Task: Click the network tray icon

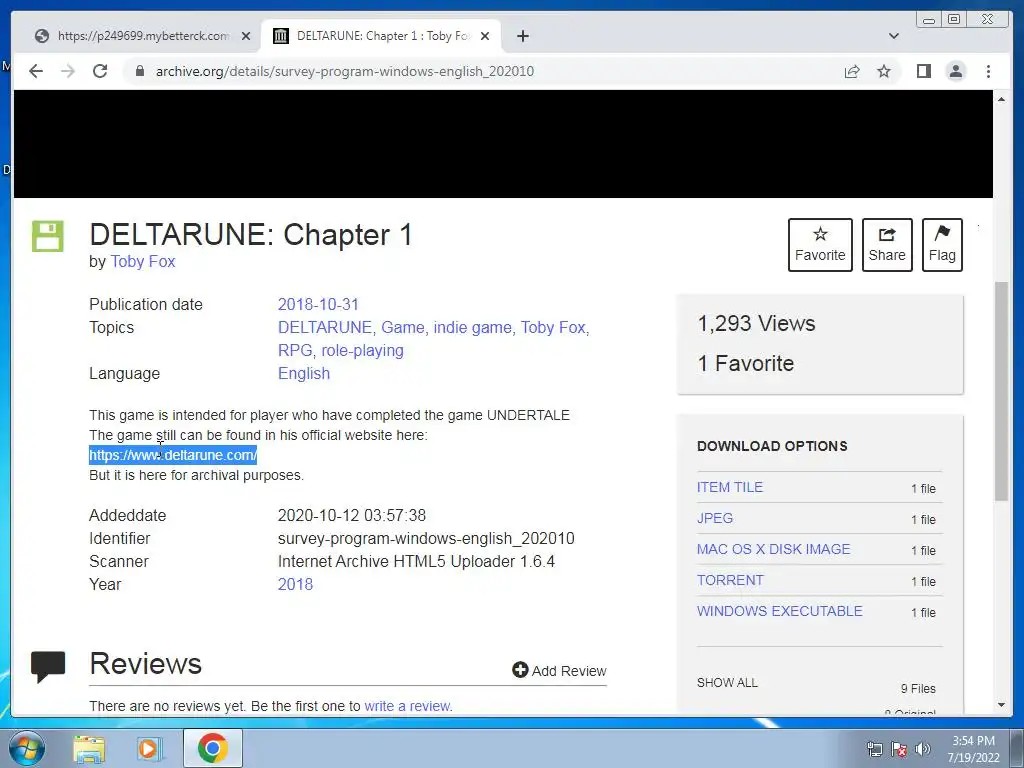Action: pos(874,749)
